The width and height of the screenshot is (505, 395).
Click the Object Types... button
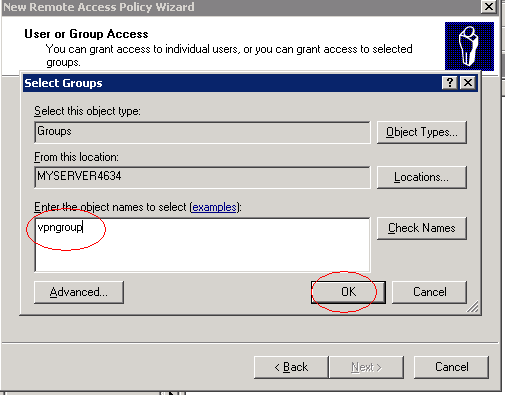422,132
